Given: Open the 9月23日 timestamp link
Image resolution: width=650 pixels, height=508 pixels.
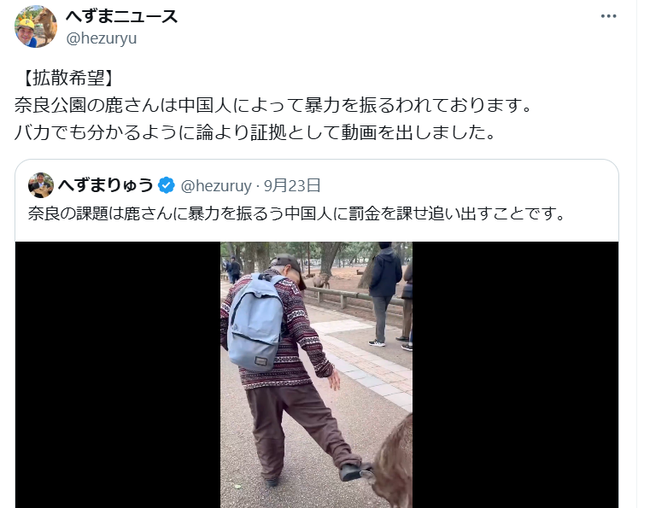Looking at the screenshot, I should pyautogui.click(x=292, y=185).
